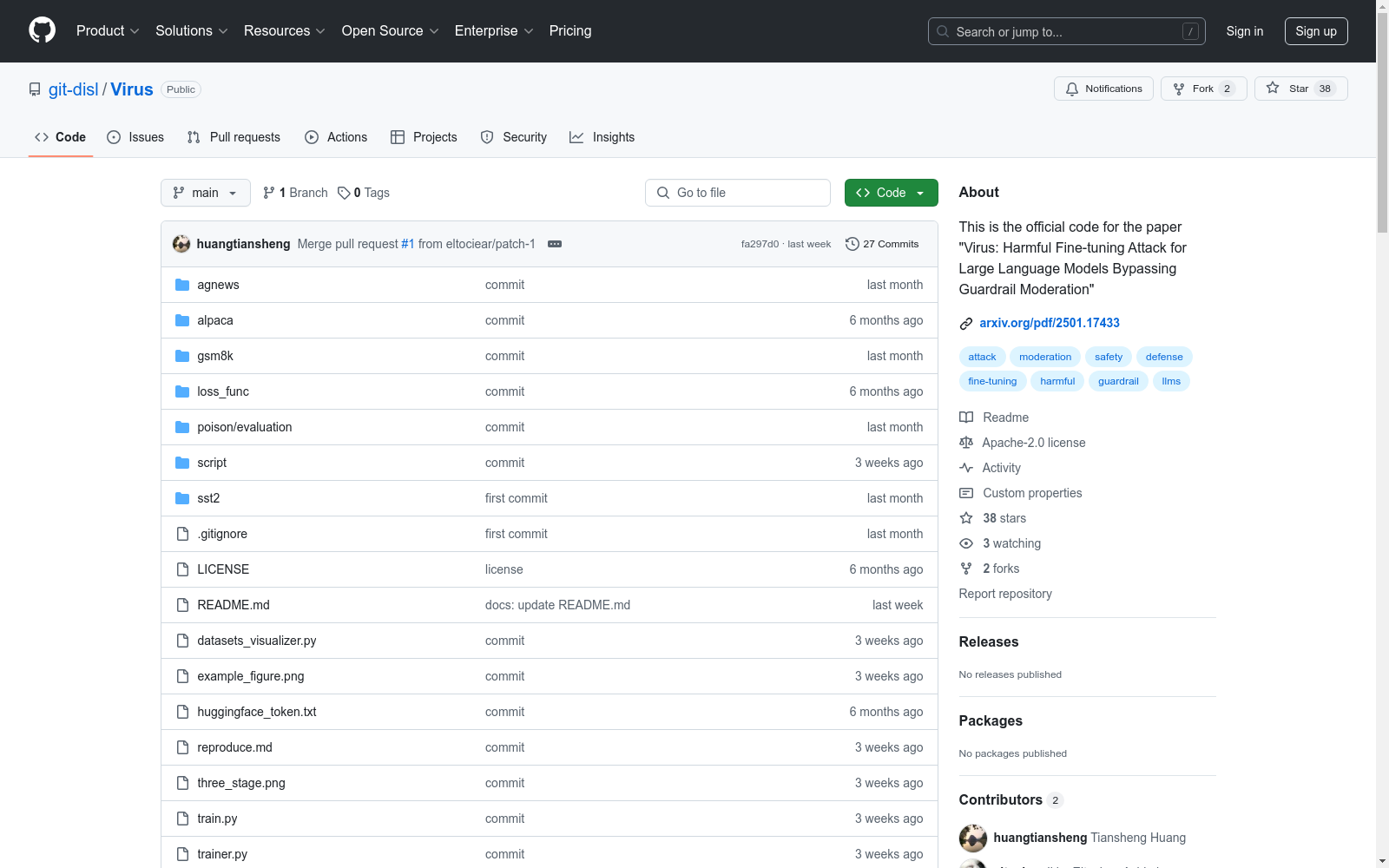
Task: Open the Projects tab
Action: [x=424, y=137]
